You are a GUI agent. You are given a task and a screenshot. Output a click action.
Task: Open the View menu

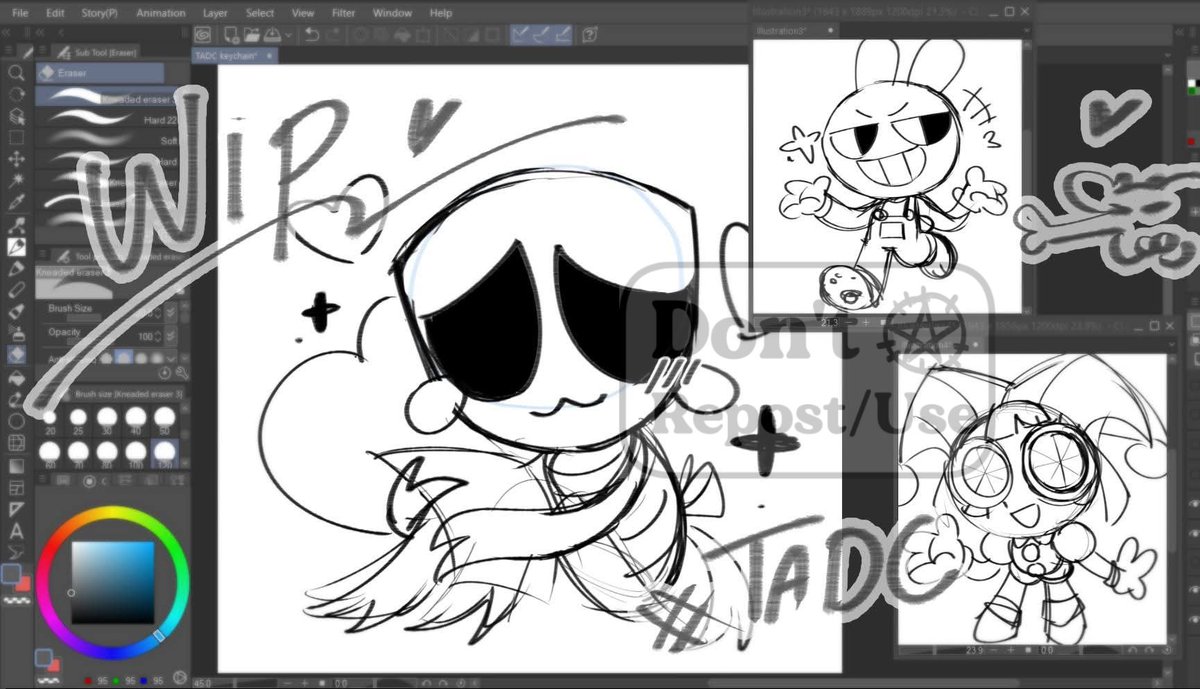coord(303,13)
